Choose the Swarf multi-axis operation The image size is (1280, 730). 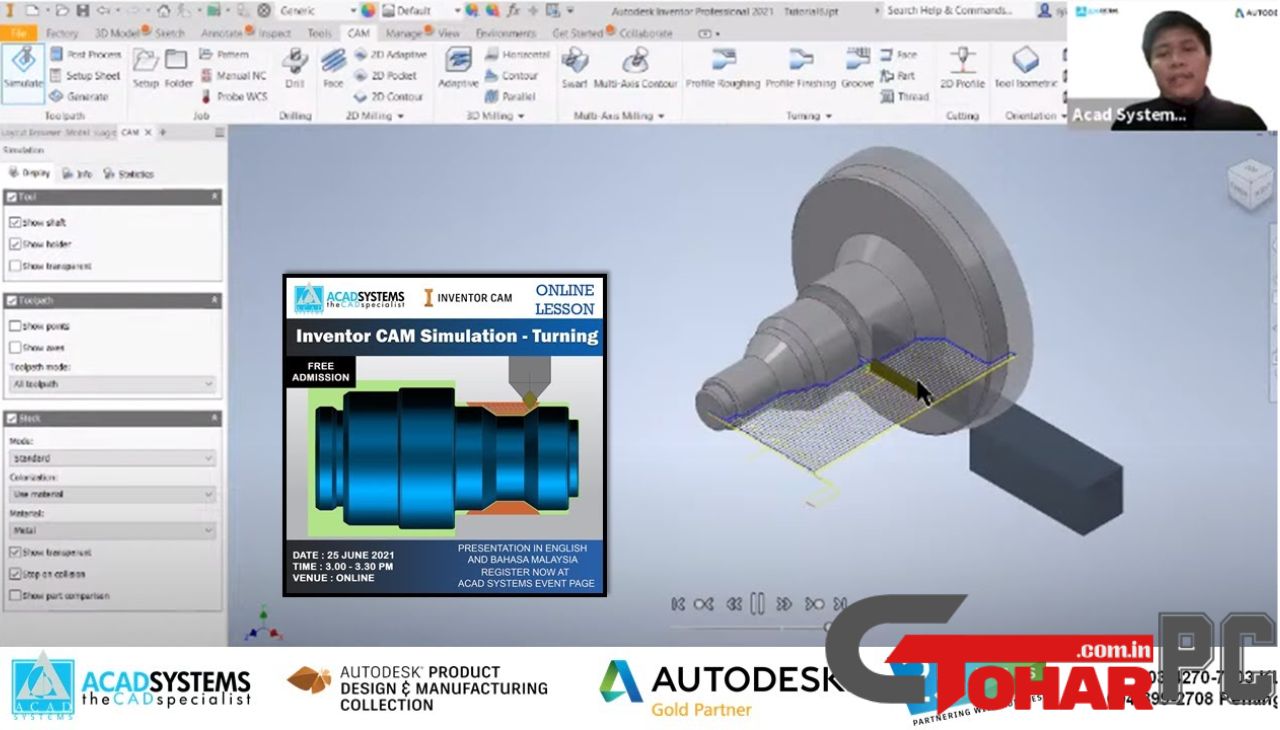tap(574, 69)
